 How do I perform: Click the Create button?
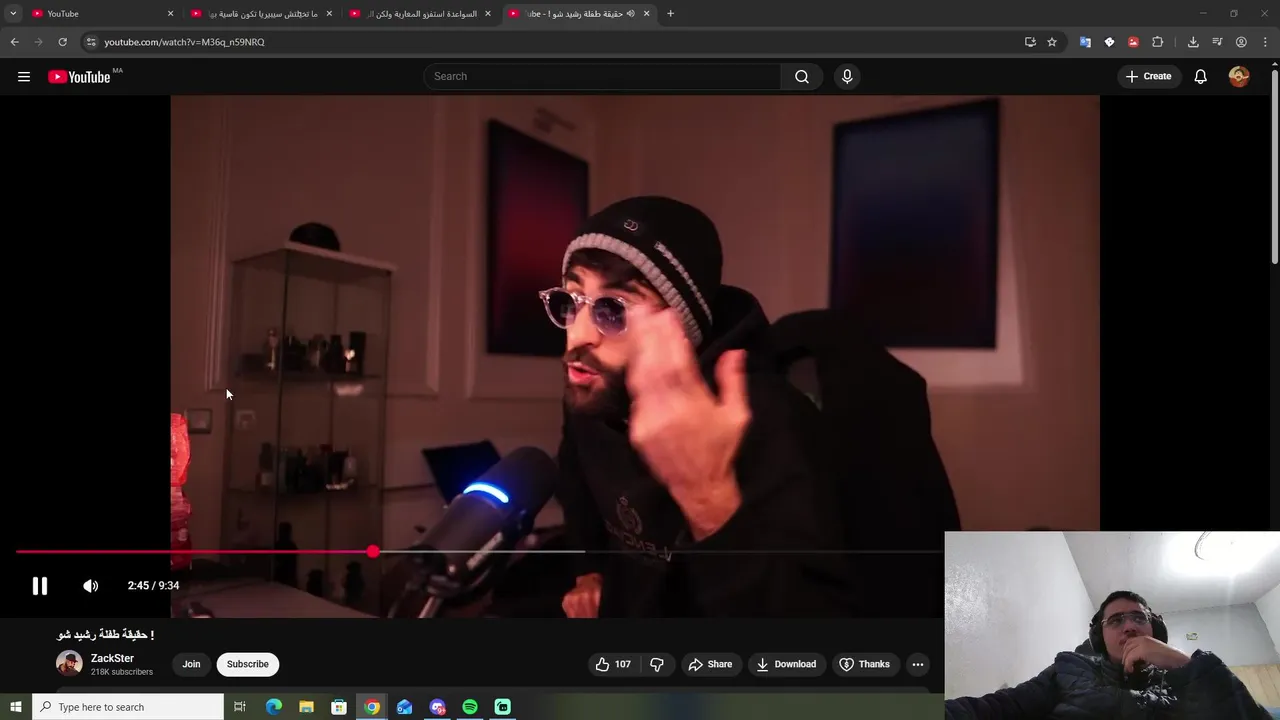point(1148,77)
